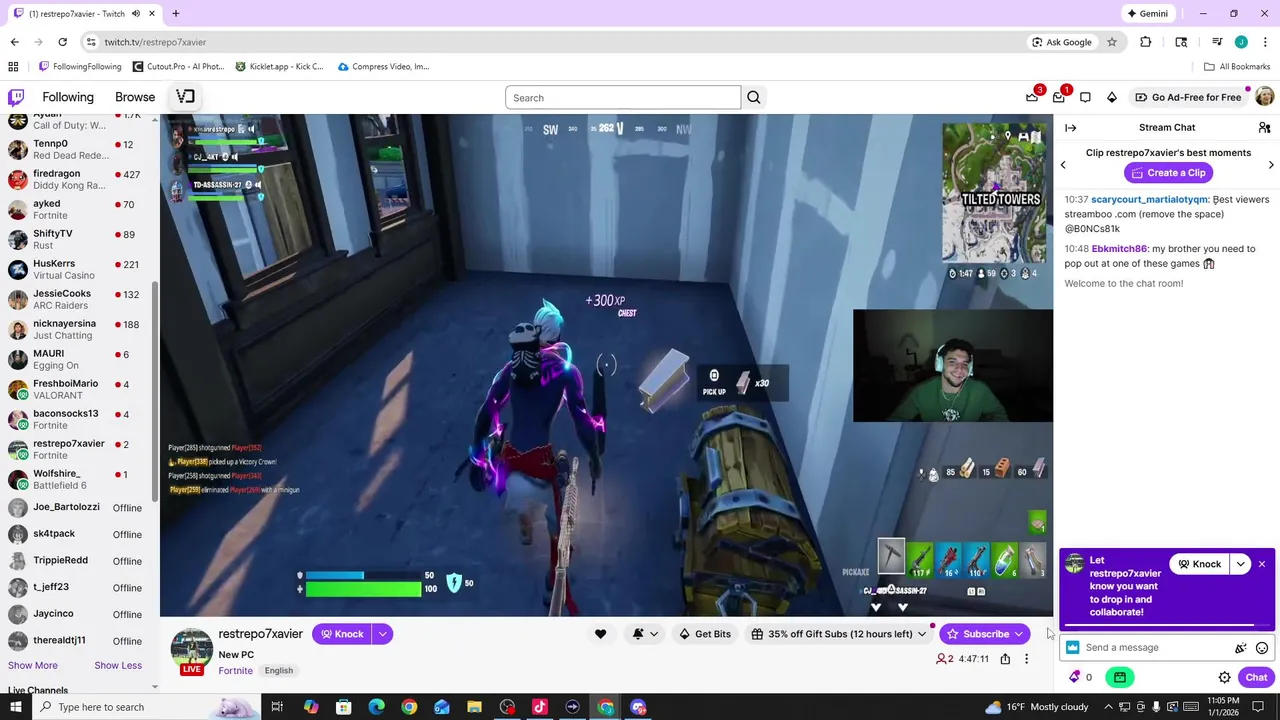Share the stream via share icon
1280x720 pixels.
[1005, 659]
